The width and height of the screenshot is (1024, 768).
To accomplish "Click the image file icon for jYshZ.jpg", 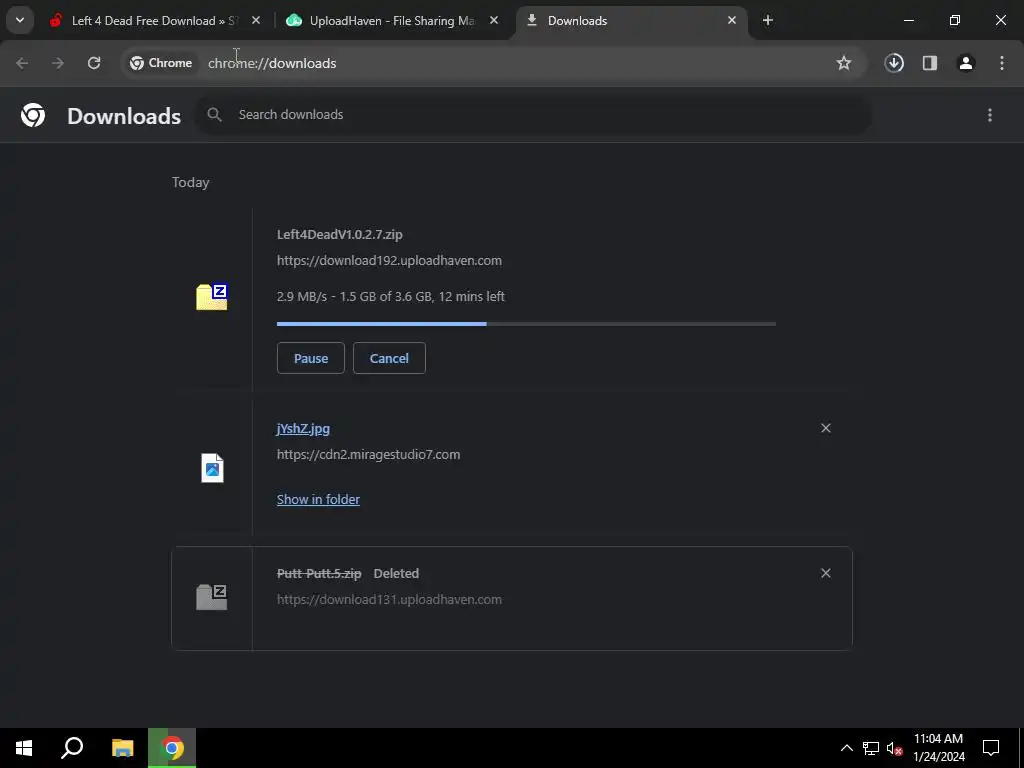I will (x=212, y=468).
